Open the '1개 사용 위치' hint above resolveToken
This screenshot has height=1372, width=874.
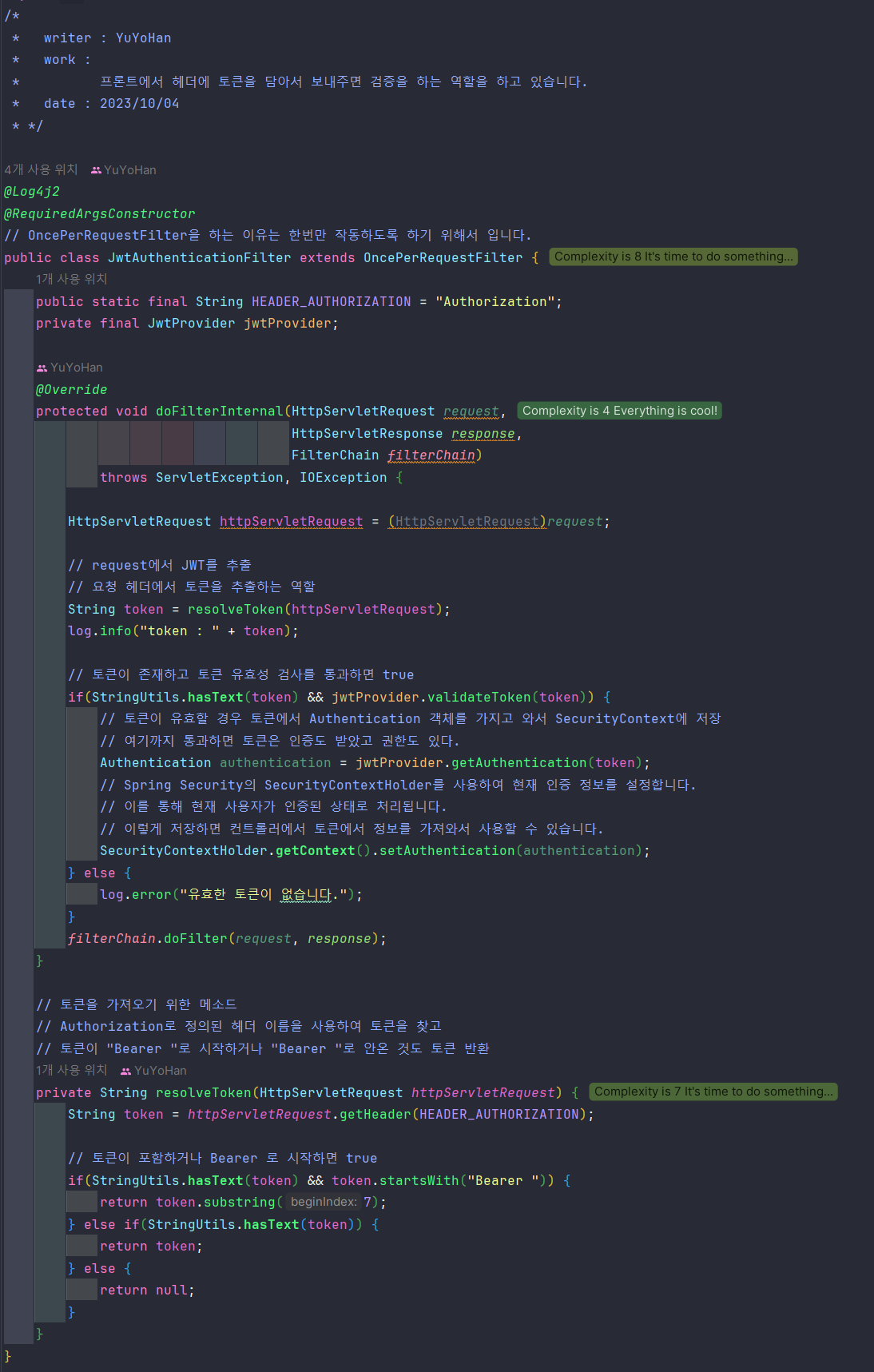(x=71, y=1070)
